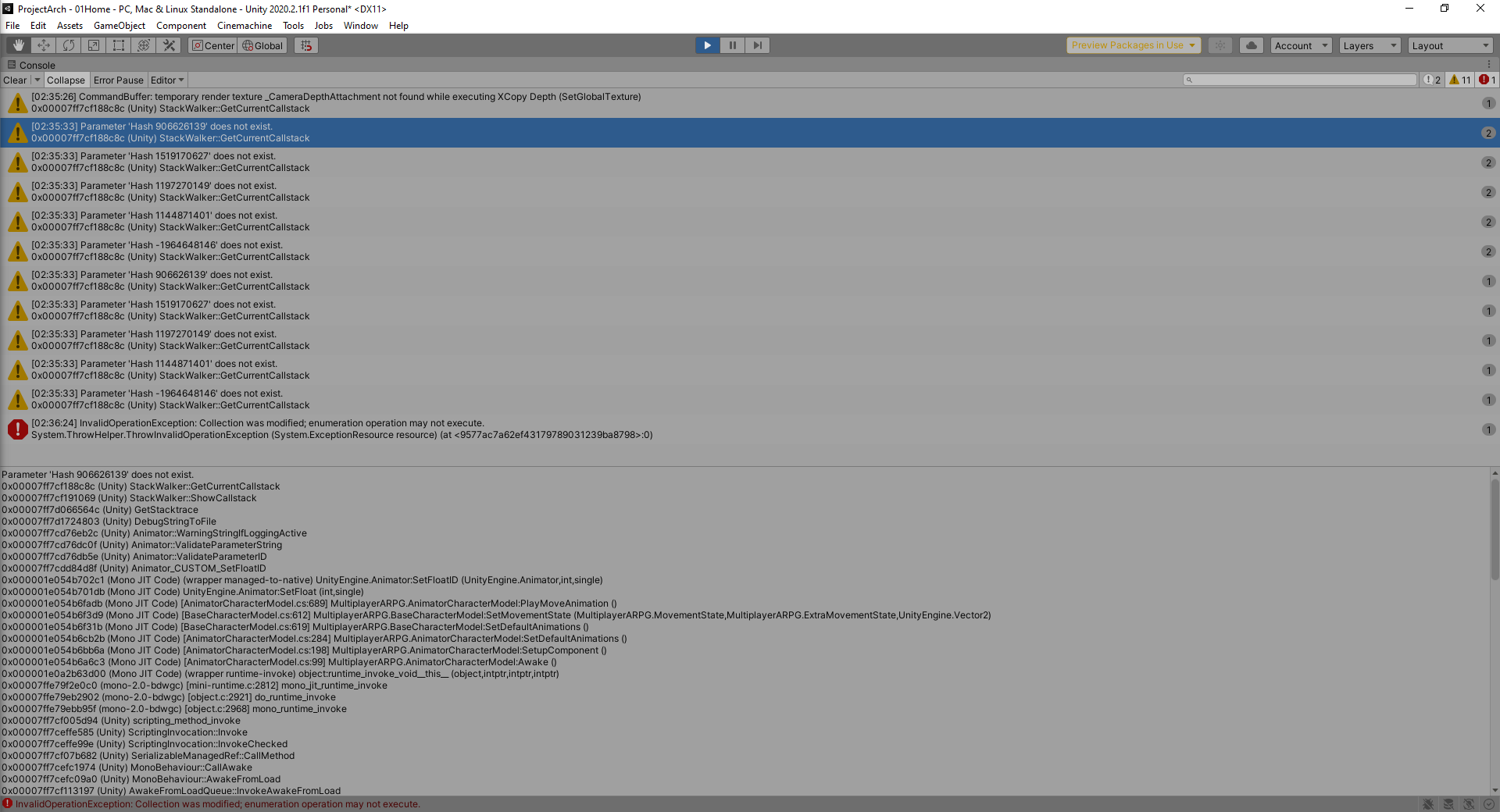Enable Error Pause in the Console
Viewport: 1500px width, 812px height.
click(118, 80)
